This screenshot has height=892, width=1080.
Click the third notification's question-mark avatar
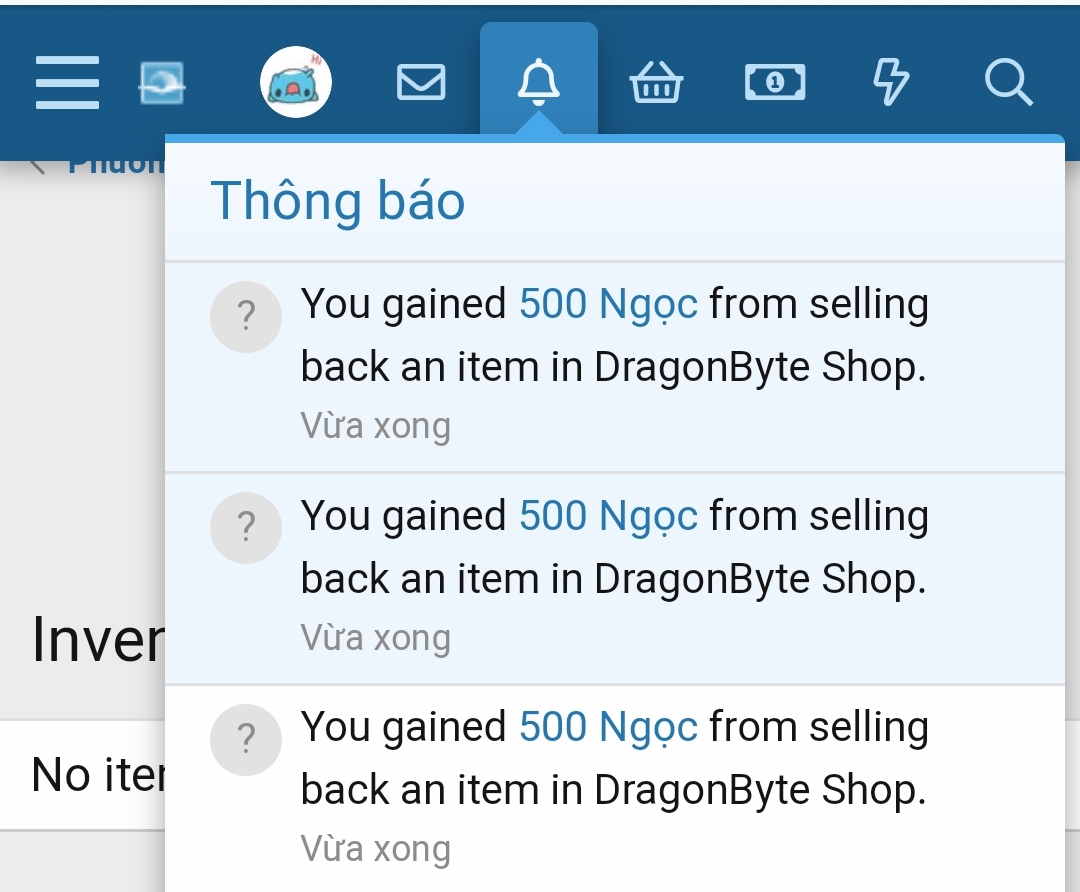(x=247, y=740)
